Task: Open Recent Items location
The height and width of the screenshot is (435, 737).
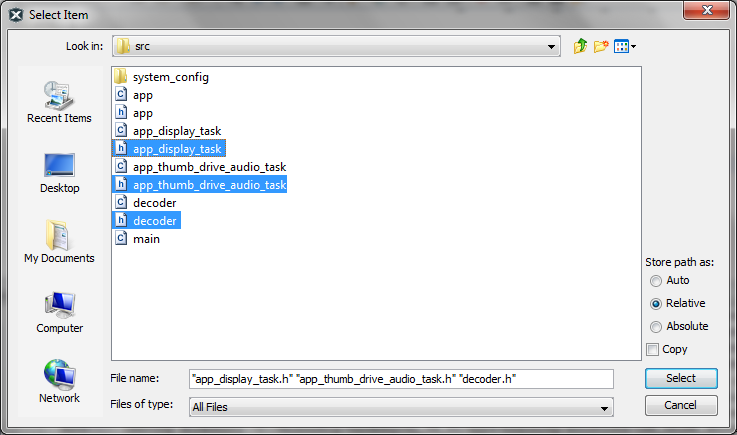Action: click(59, 102)
